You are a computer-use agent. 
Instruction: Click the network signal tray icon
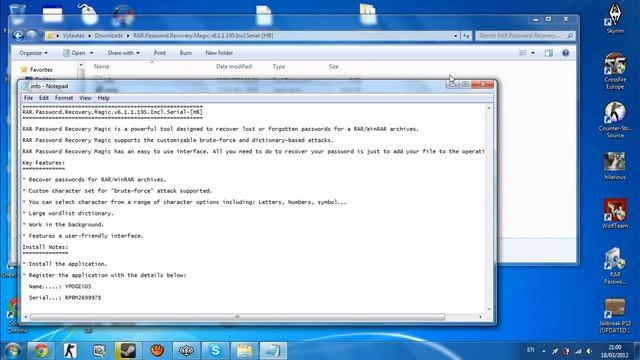[578, 351]
